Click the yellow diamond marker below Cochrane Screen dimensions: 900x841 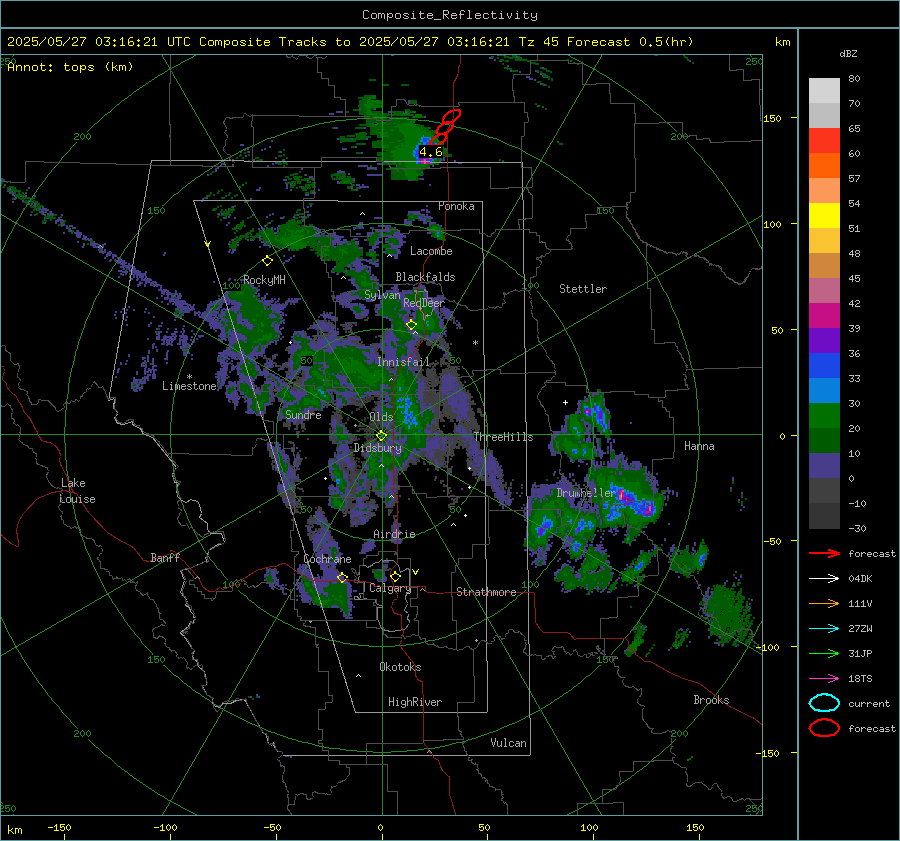[x=343, y=577]
